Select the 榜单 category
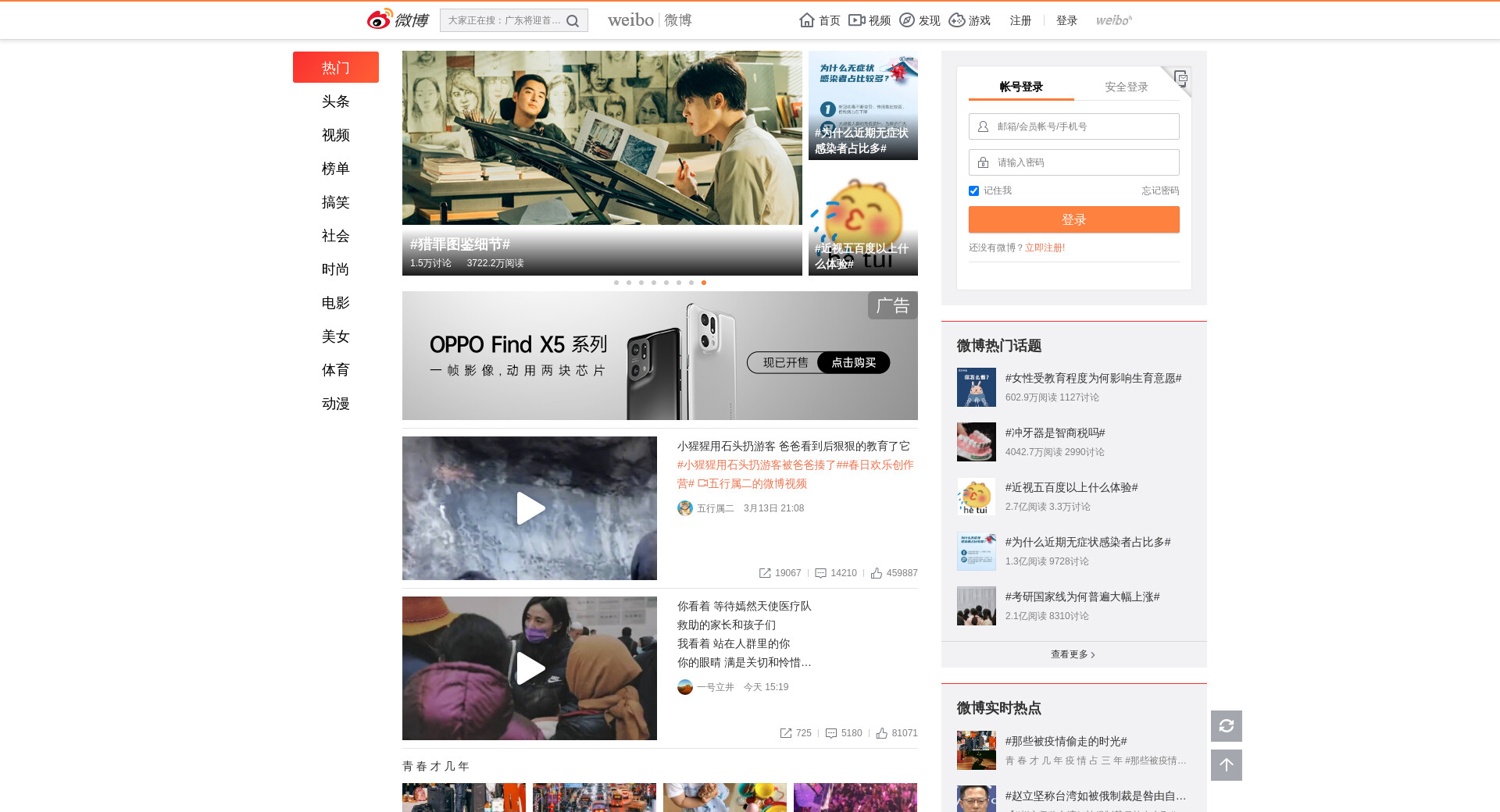Screen dimensions: 1500x812 tap(336, 169)
